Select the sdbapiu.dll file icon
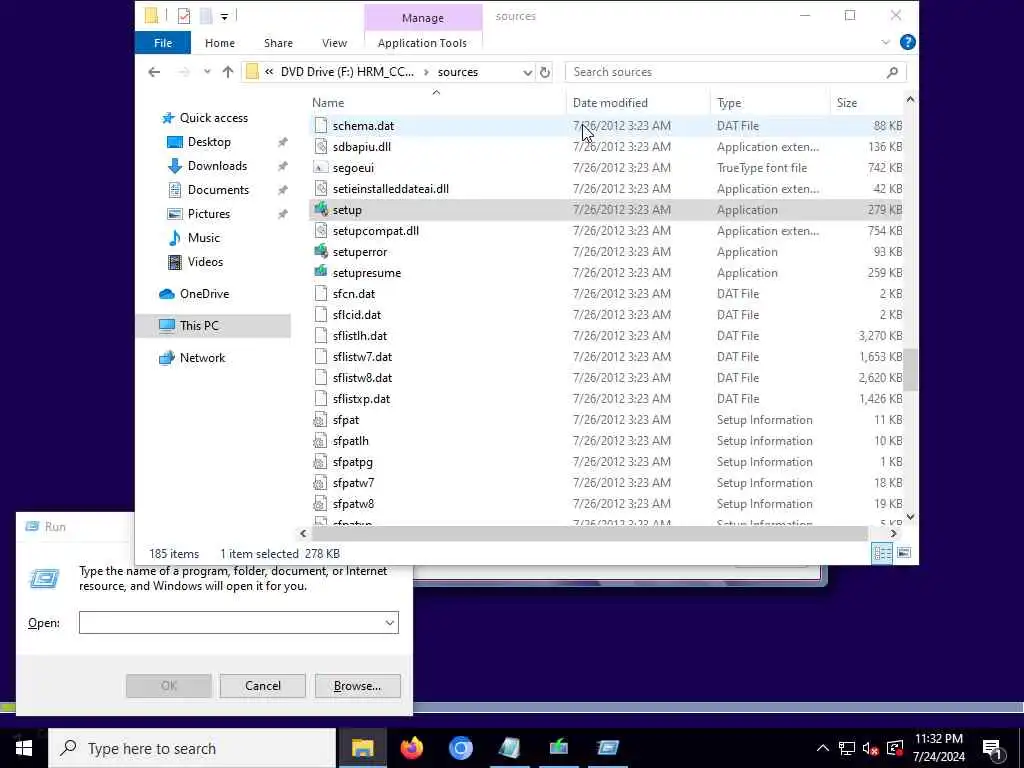This screenshot has height=768, width=1024. 321,147
